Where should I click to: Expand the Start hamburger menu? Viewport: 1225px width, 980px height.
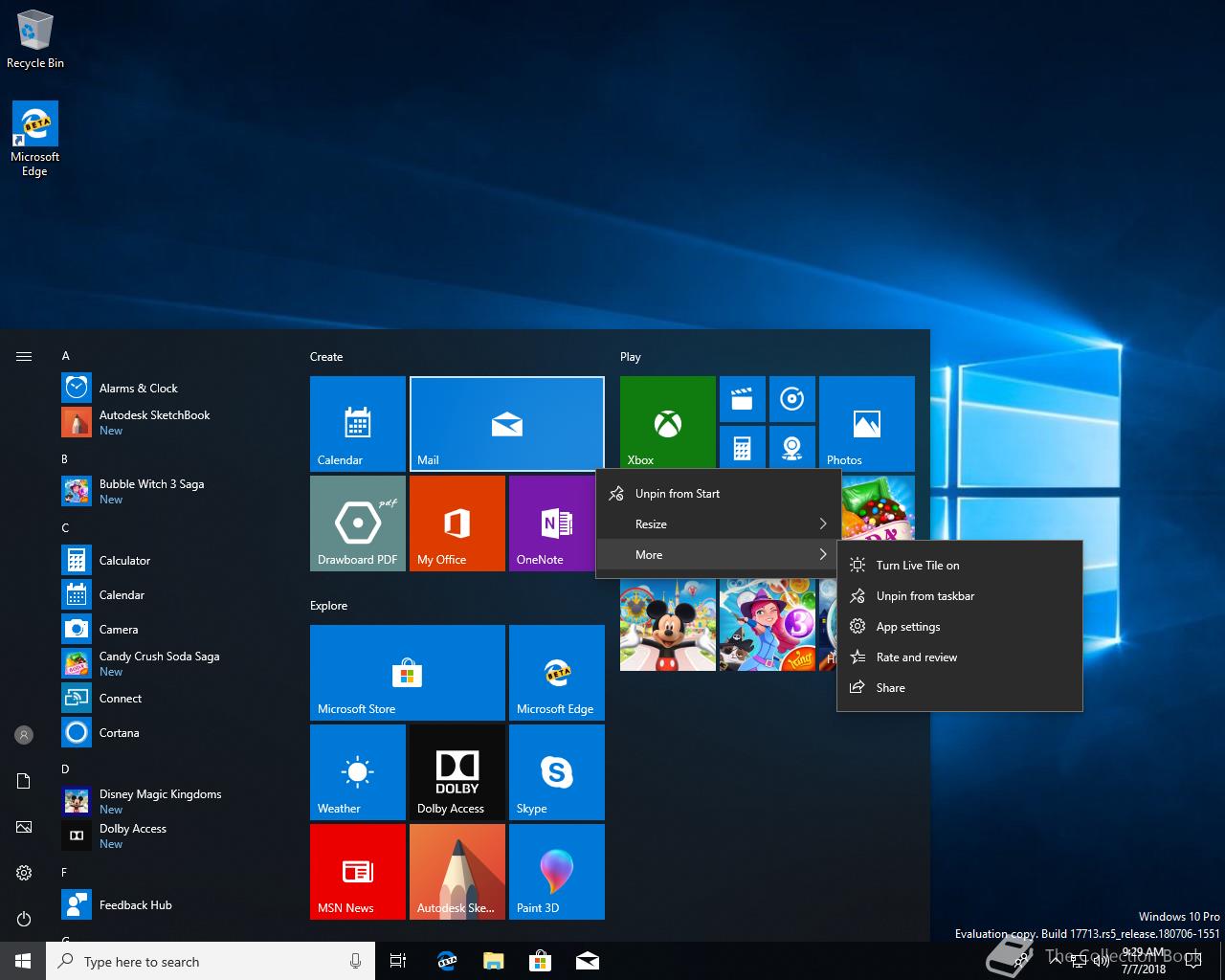(x=24, y=356)
